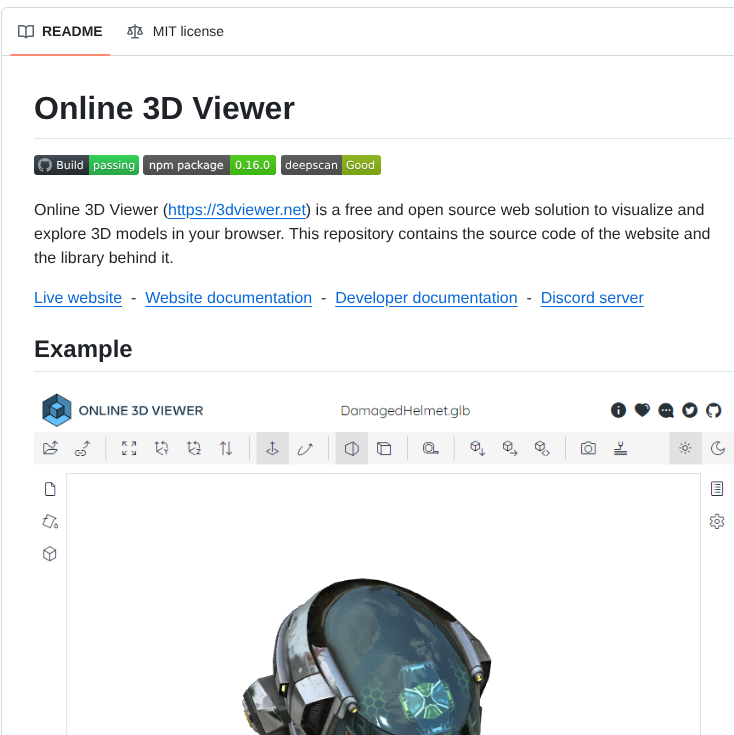Click the cube with code brackets share icon

542,448
